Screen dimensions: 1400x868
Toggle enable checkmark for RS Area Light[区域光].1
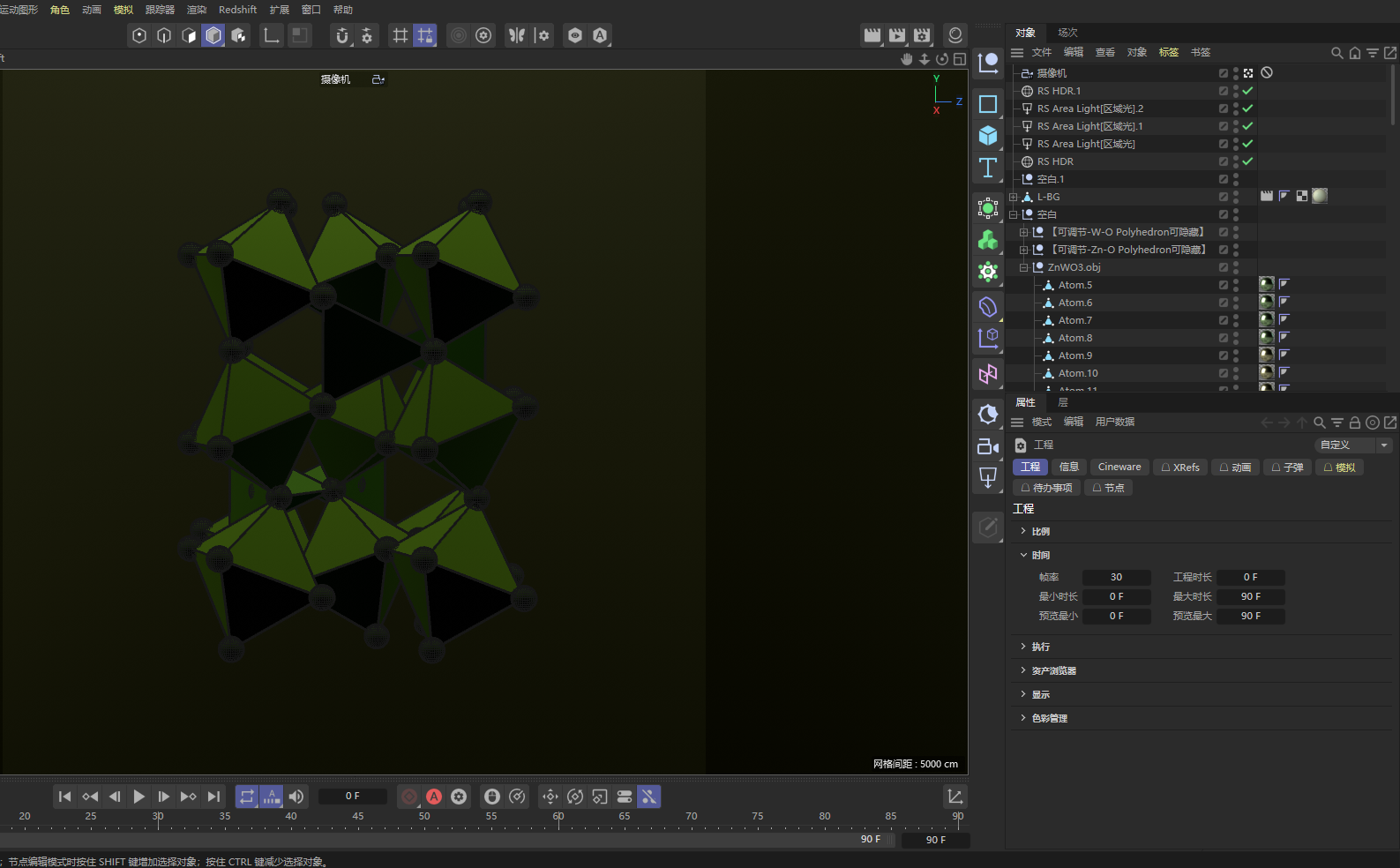(x=1247, y=126)
